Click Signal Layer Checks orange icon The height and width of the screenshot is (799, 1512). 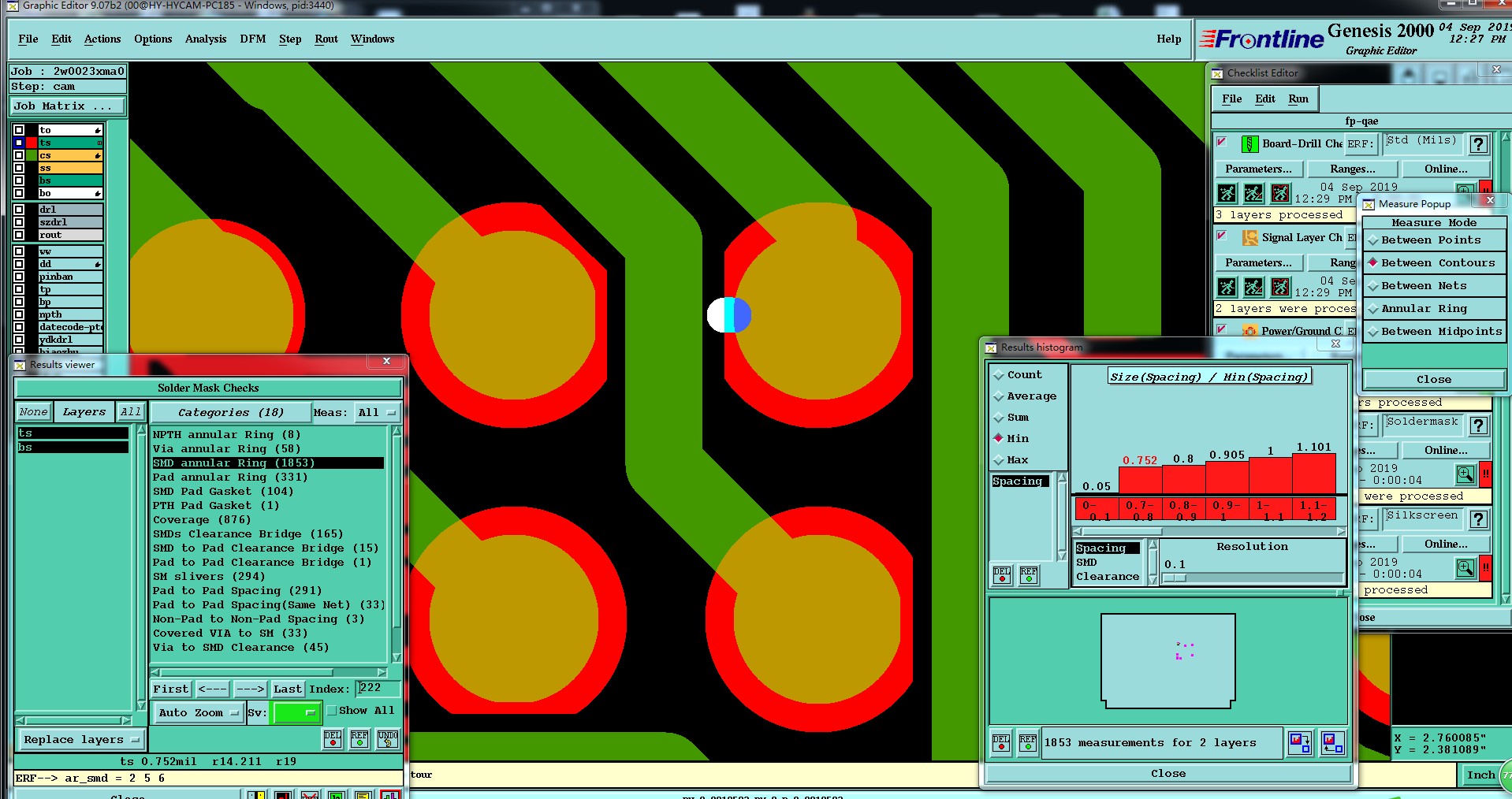pos(1249,237)
